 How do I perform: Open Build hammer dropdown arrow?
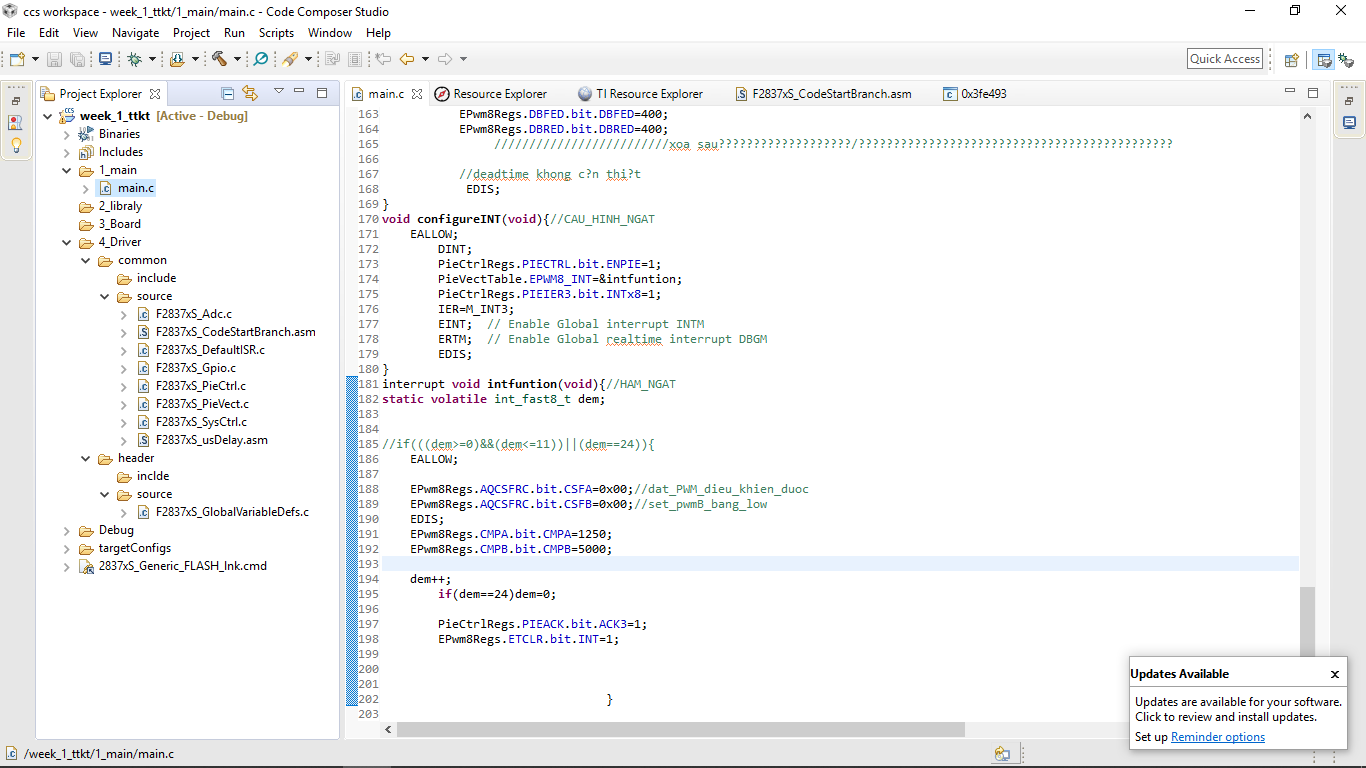coord(237,59)
